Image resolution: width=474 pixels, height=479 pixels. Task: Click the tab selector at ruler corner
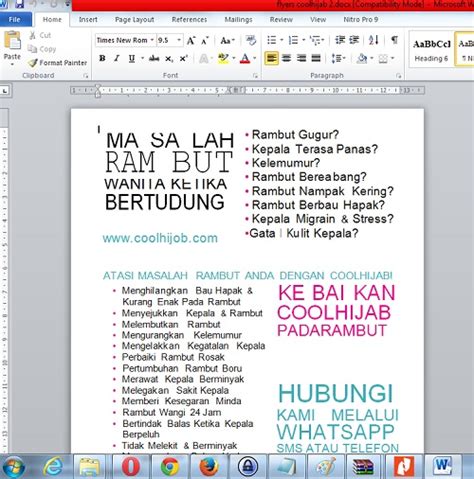[5, 91]
